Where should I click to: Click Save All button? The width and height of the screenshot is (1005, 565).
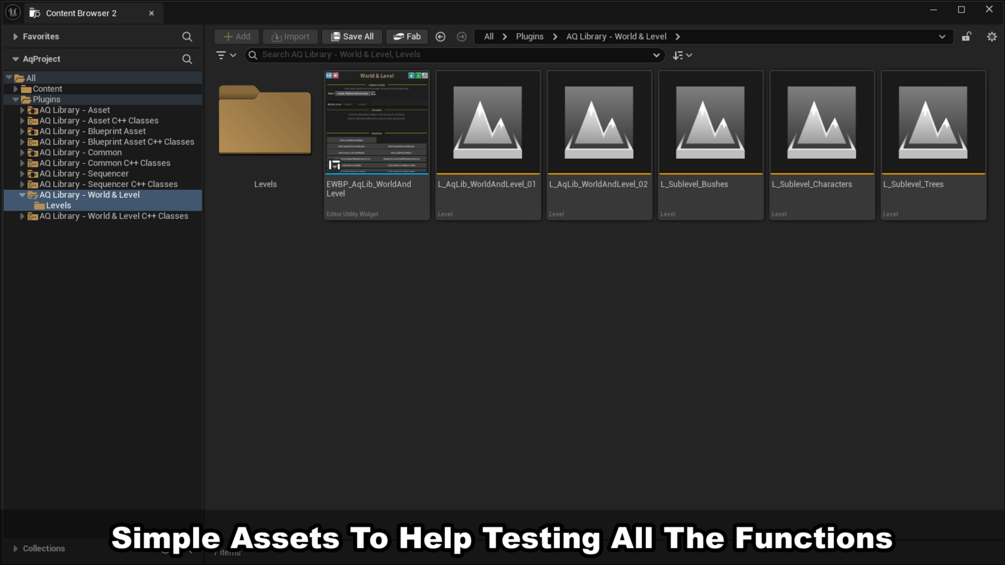pos(352,37)
